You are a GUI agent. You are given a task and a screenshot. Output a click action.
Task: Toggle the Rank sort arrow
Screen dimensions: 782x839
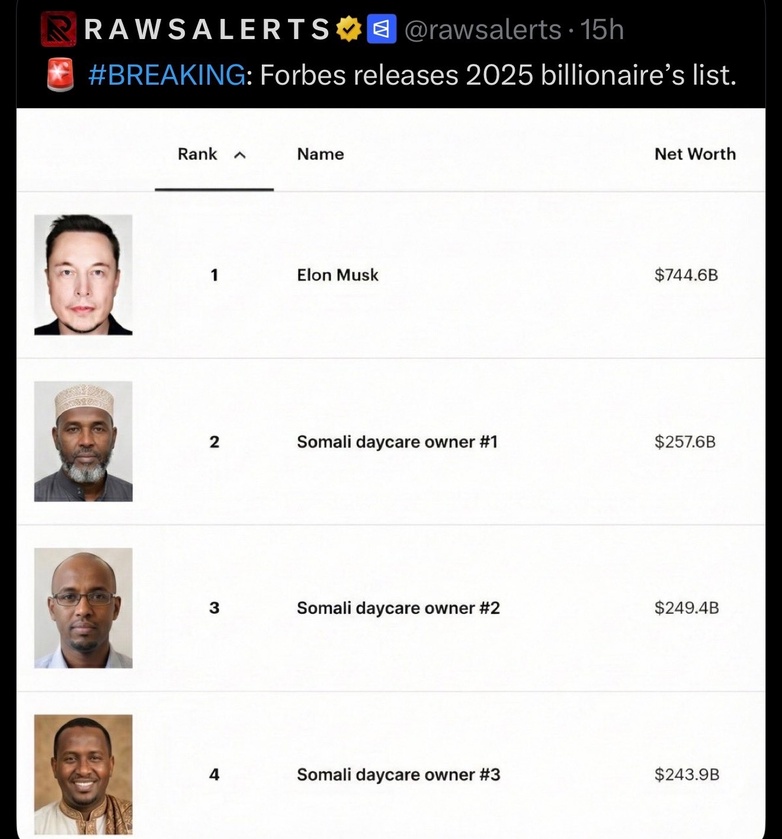(239, 155)
